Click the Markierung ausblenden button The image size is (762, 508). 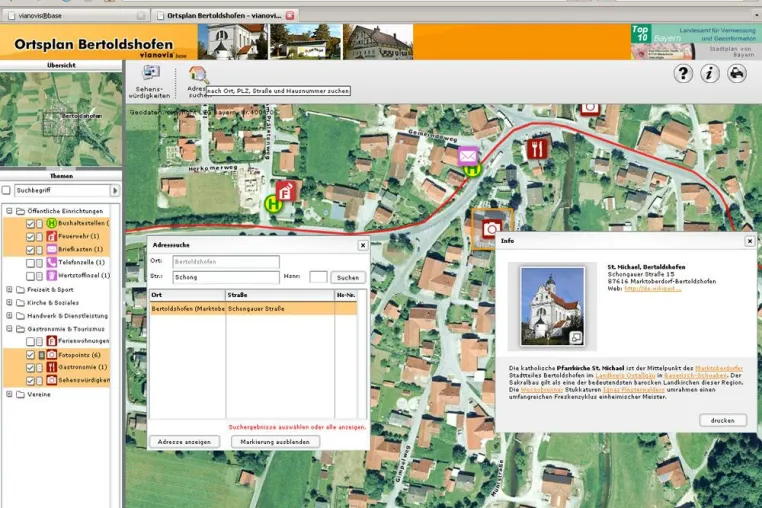click(275, 442)
